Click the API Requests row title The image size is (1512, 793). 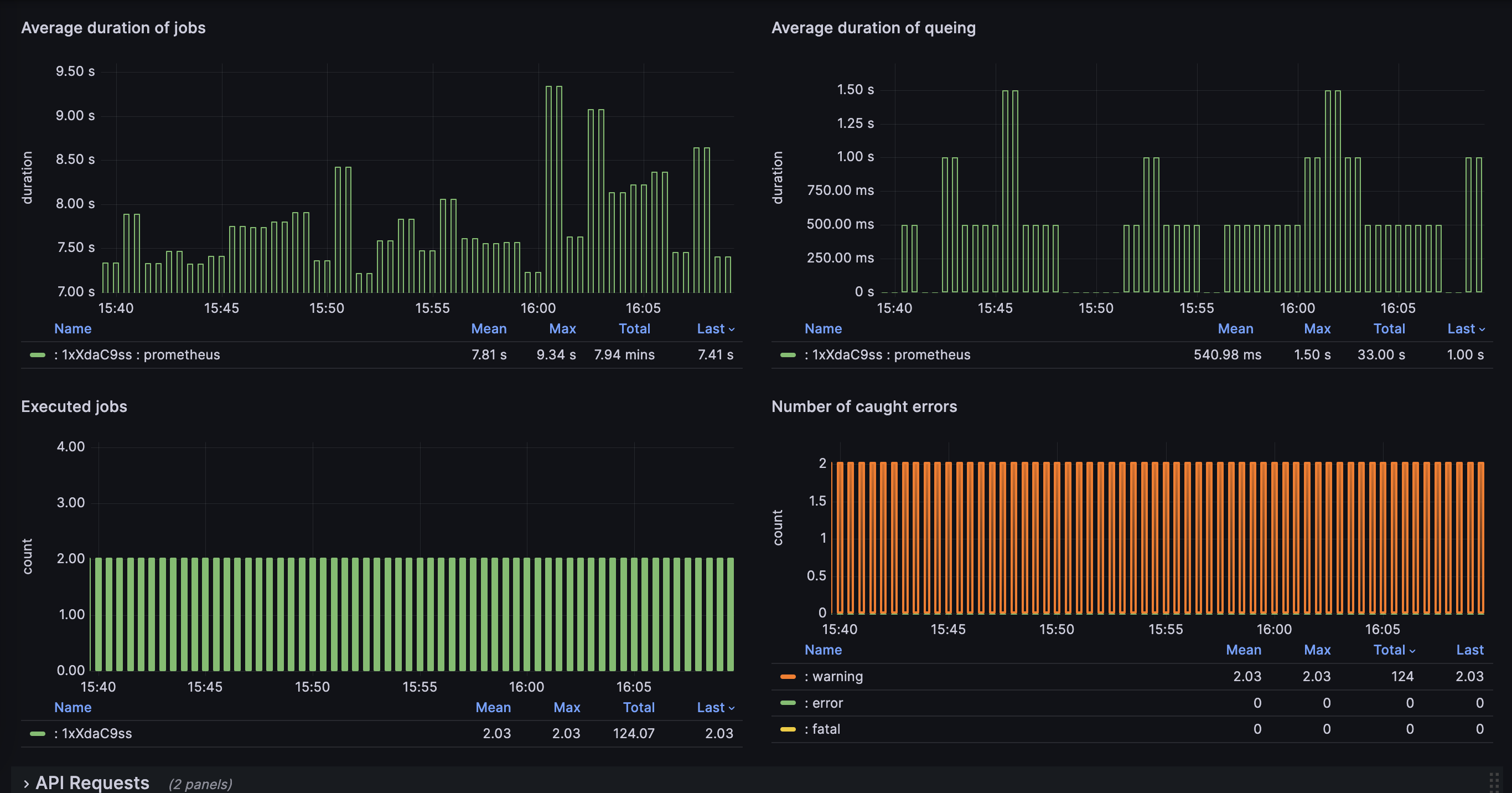click(x=92, y=782)
